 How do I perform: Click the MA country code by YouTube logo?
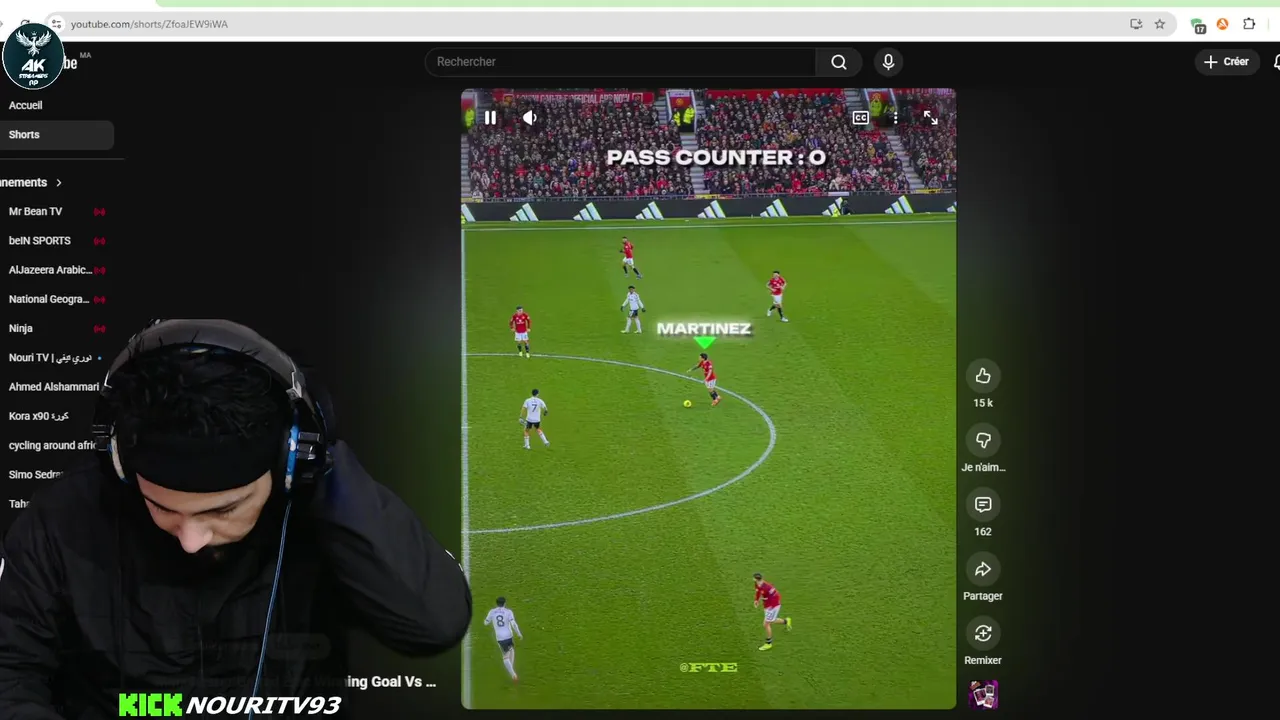click(x=85, y=55)
